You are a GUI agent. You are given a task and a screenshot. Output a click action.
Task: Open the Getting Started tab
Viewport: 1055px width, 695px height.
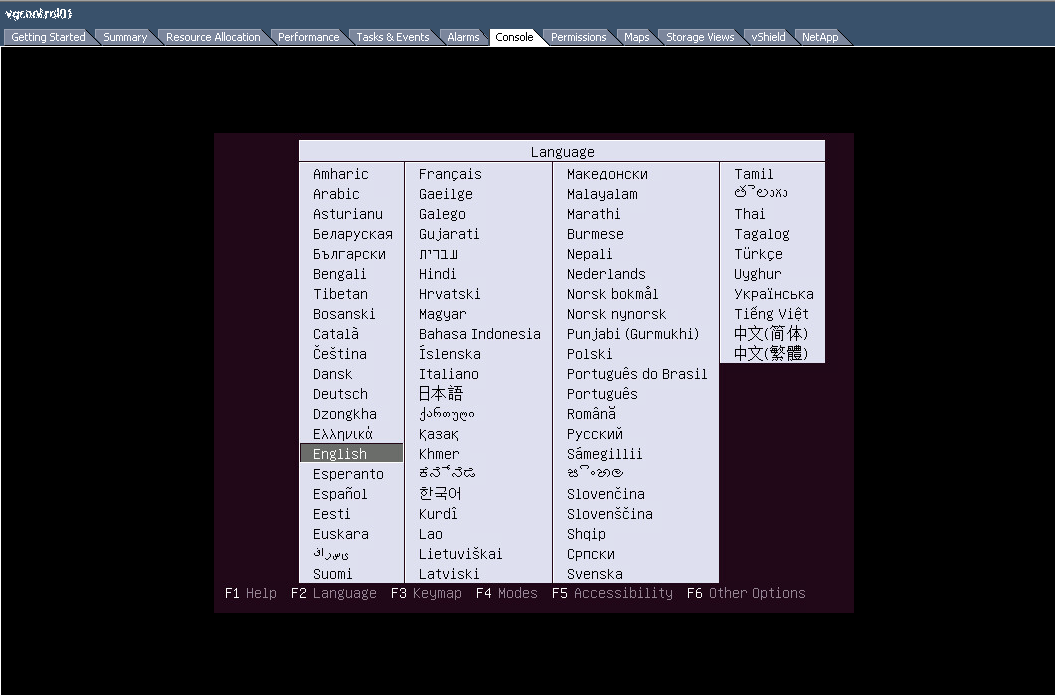(48, 37)
